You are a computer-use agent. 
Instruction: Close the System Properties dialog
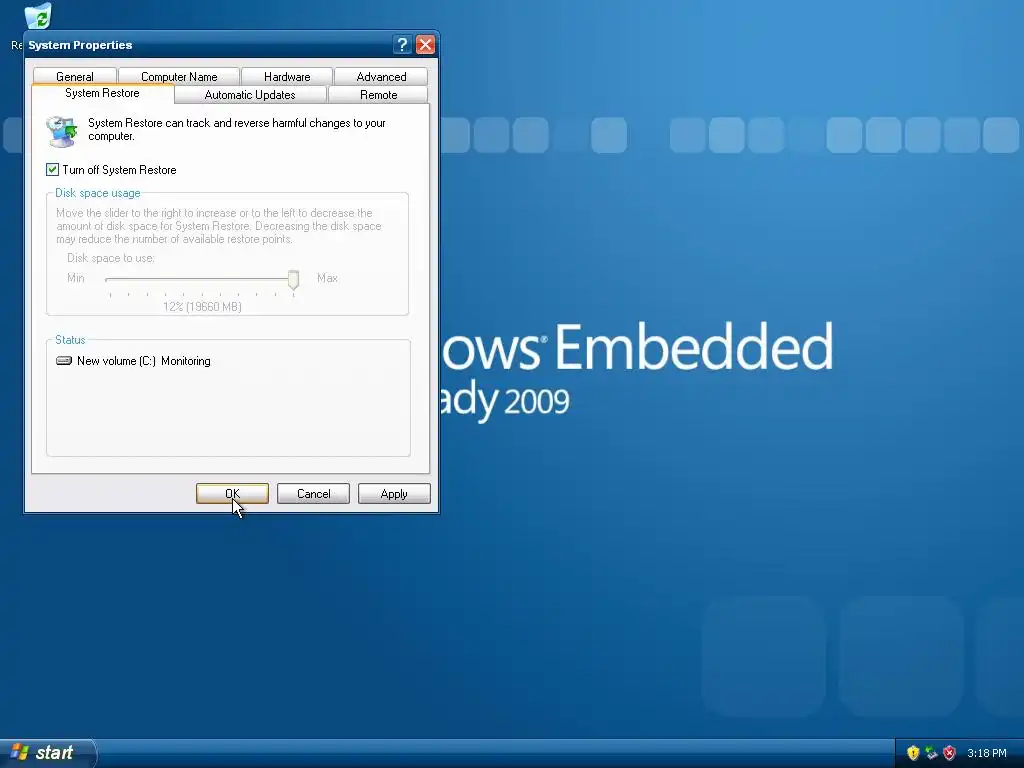point(425,44)
